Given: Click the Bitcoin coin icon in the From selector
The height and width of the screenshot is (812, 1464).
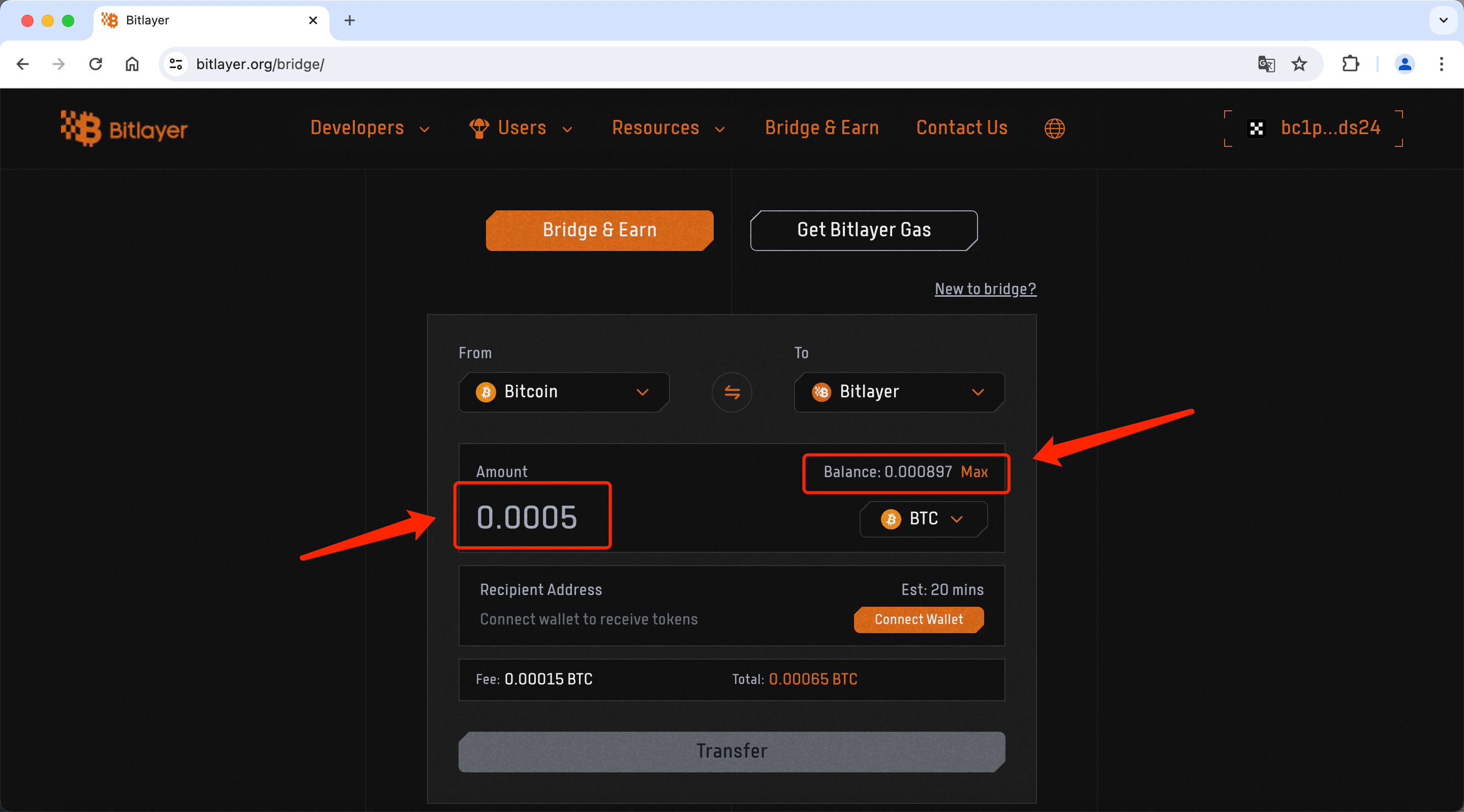Looking at the screenshot, I should coord(486,392).
